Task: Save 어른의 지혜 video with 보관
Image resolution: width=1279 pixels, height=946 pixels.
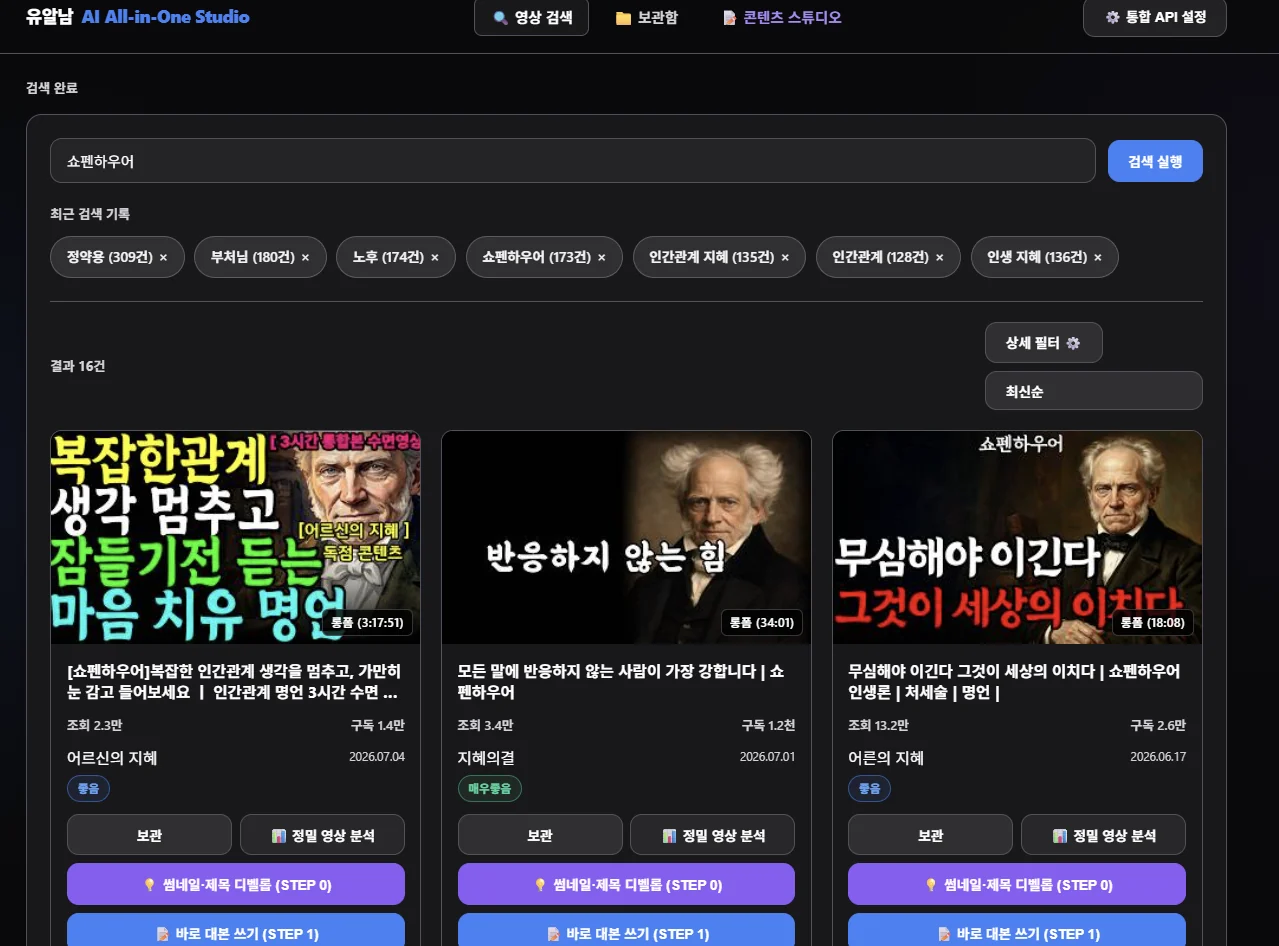Action: point(930,835)
